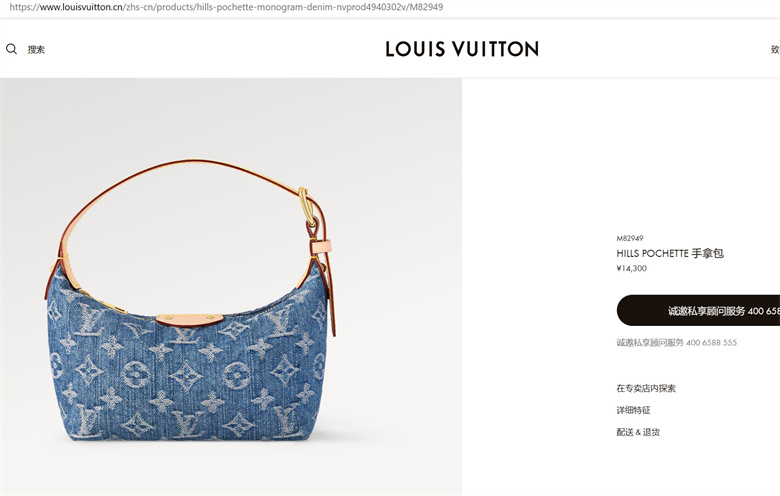Click the product code M82949 above title
The image size is (780, 496).
coord(630,238)
